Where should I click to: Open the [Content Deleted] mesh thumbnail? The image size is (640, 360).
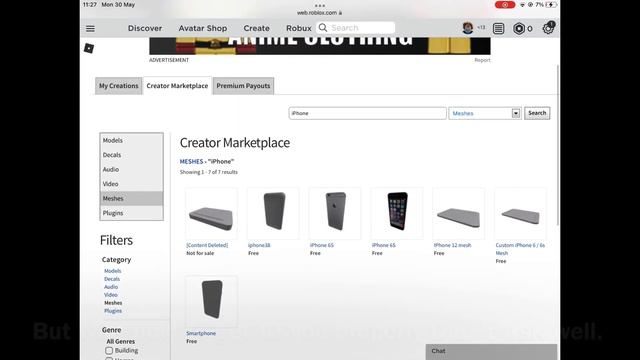pyautogui.click(x=211, y=213)
